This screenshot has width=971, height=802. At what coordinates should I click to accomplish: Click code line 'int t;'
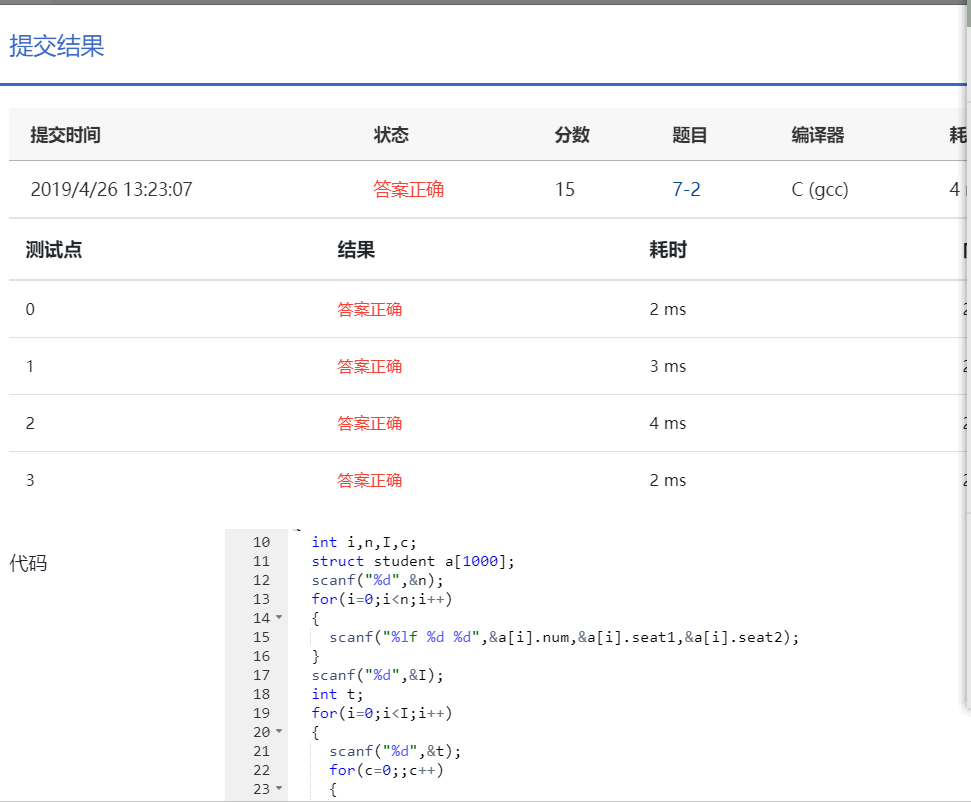(x=337, y=694)
